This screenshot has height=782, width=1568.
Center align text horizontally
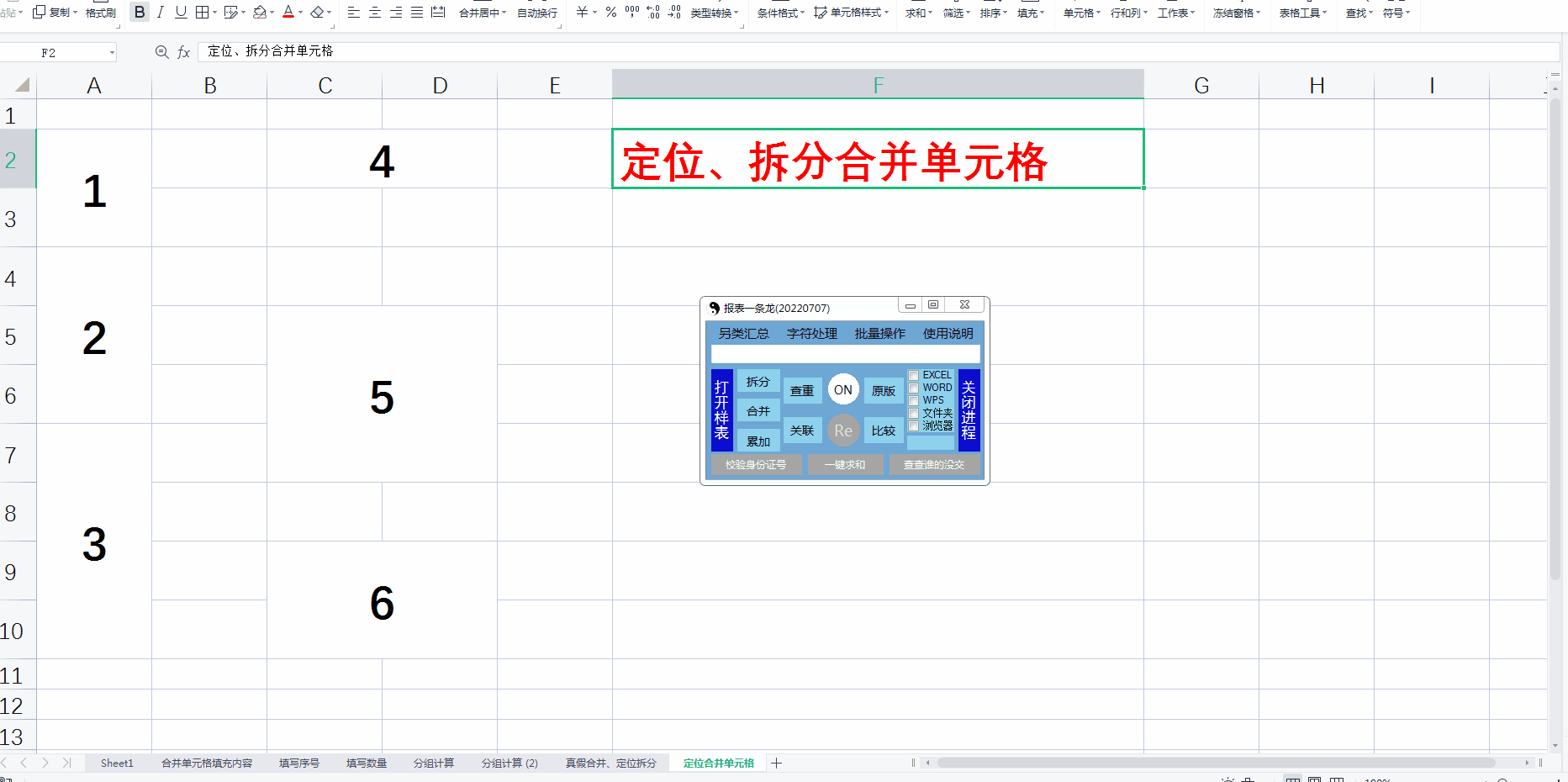click(x=374, y=12)
